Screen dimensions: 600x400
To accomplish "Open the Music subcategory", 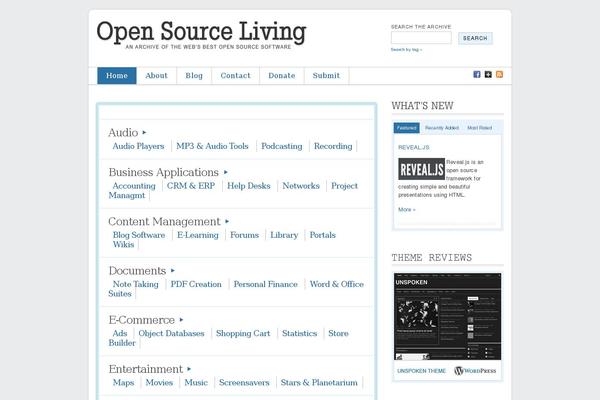I will (x=196, y=383).
